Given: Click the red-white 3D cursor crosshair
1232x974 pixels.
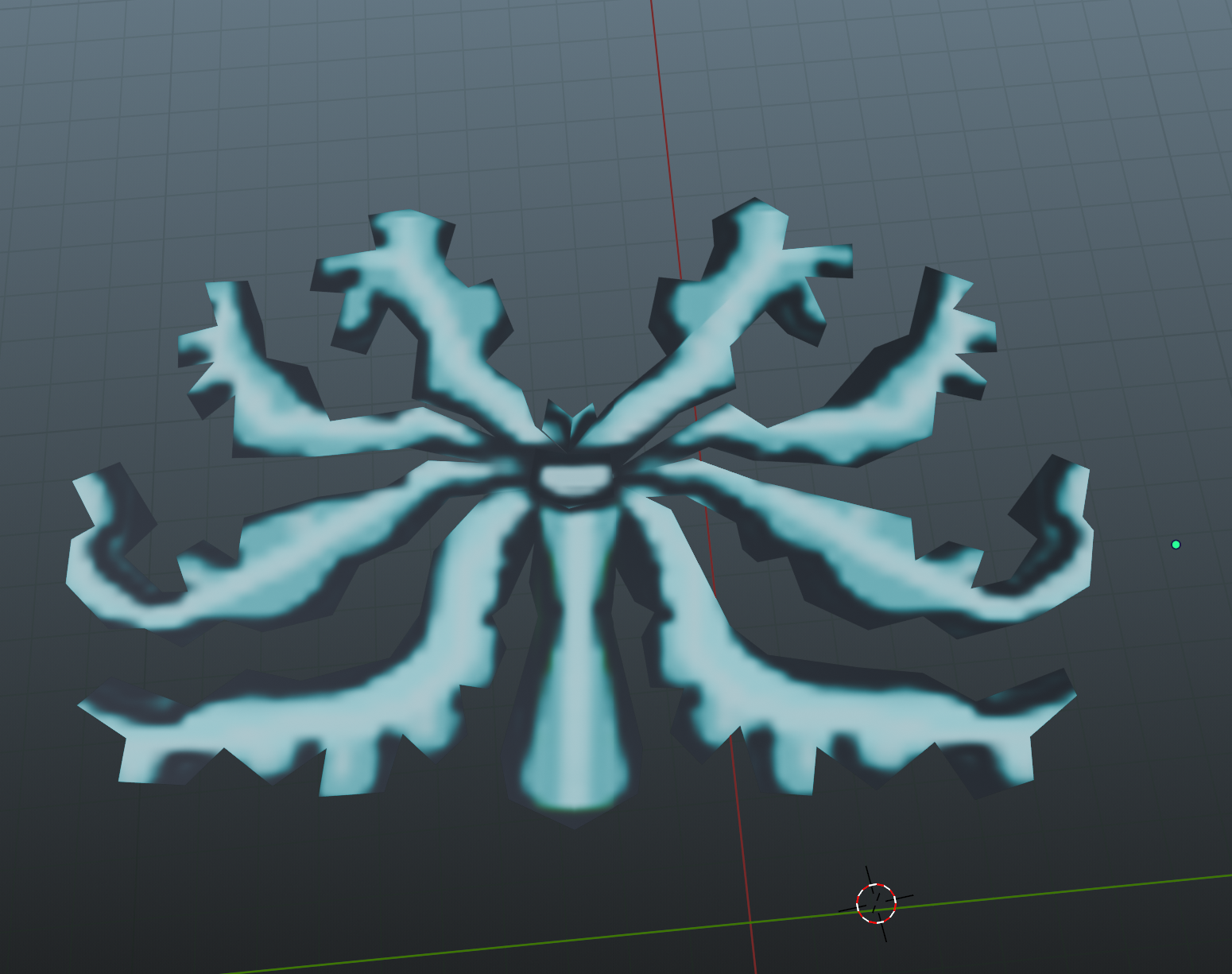Looking at the screenshot, I should (x=876, y=903).
